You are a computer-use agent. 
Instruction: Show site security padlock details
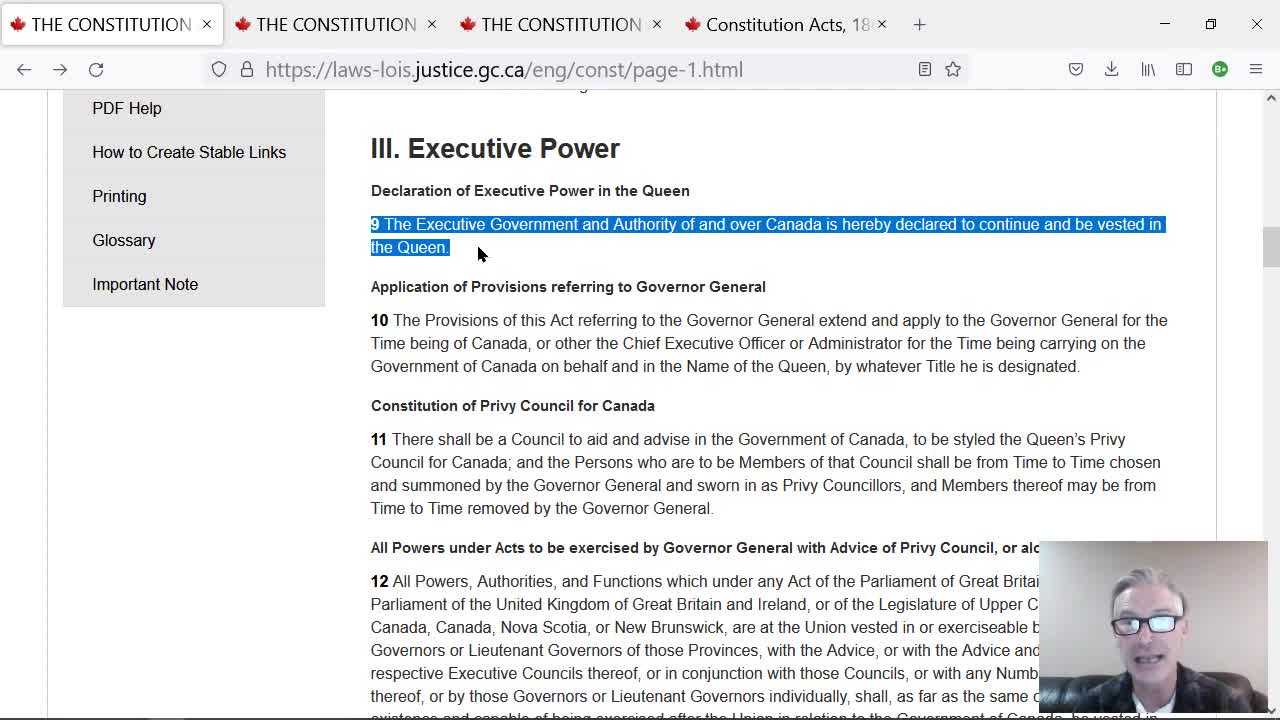247,69
